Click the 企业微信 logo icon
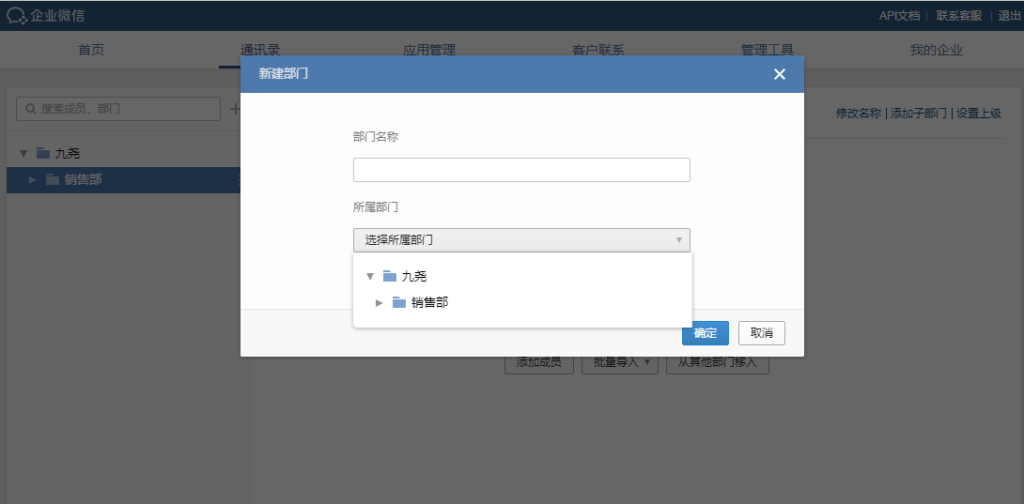The width and height of the screenshot is (1024, 504). (16, 16)
